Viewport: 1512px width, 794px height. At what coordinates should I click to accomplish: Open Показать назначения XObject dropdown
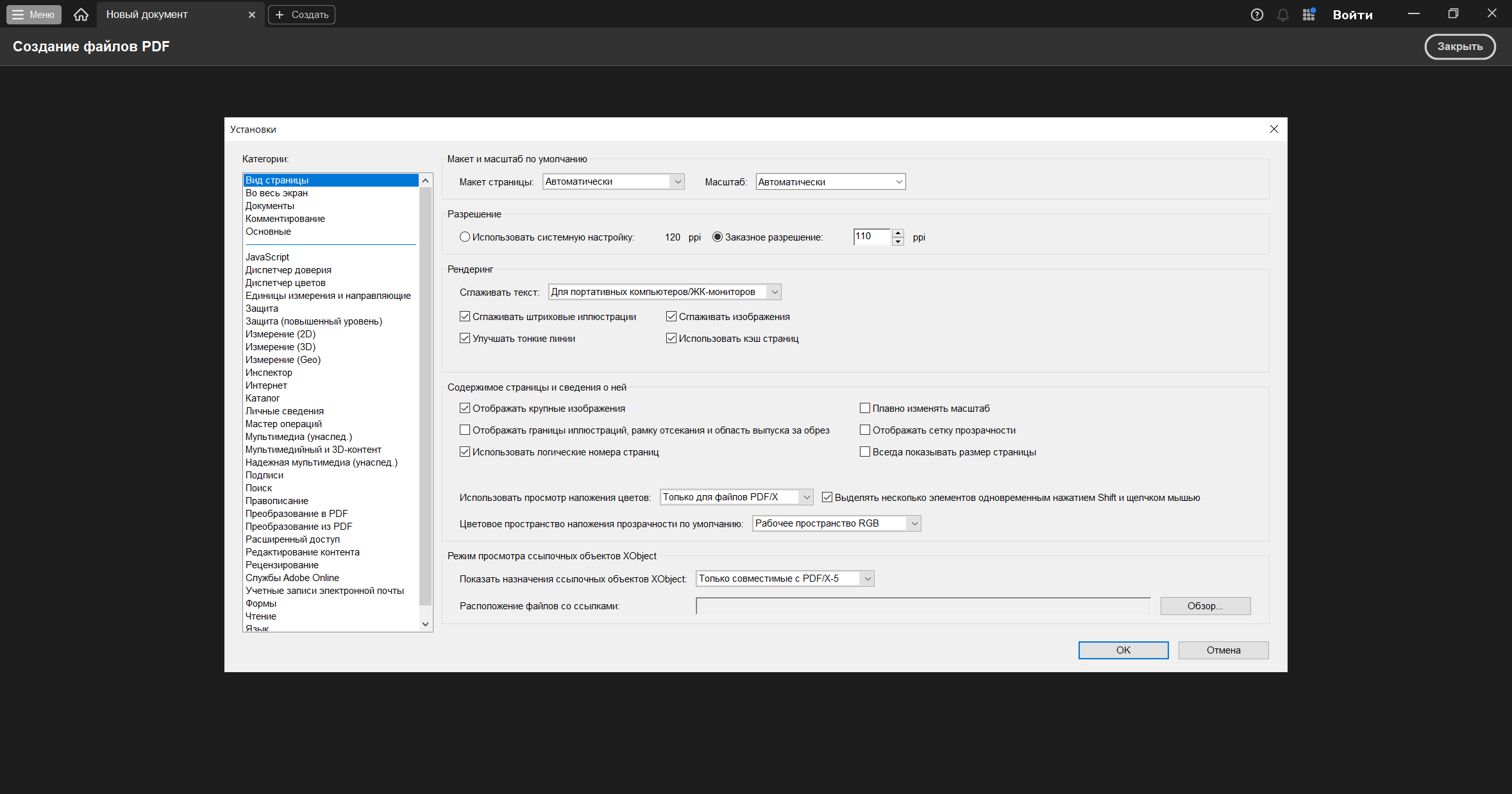pos(785,579)
